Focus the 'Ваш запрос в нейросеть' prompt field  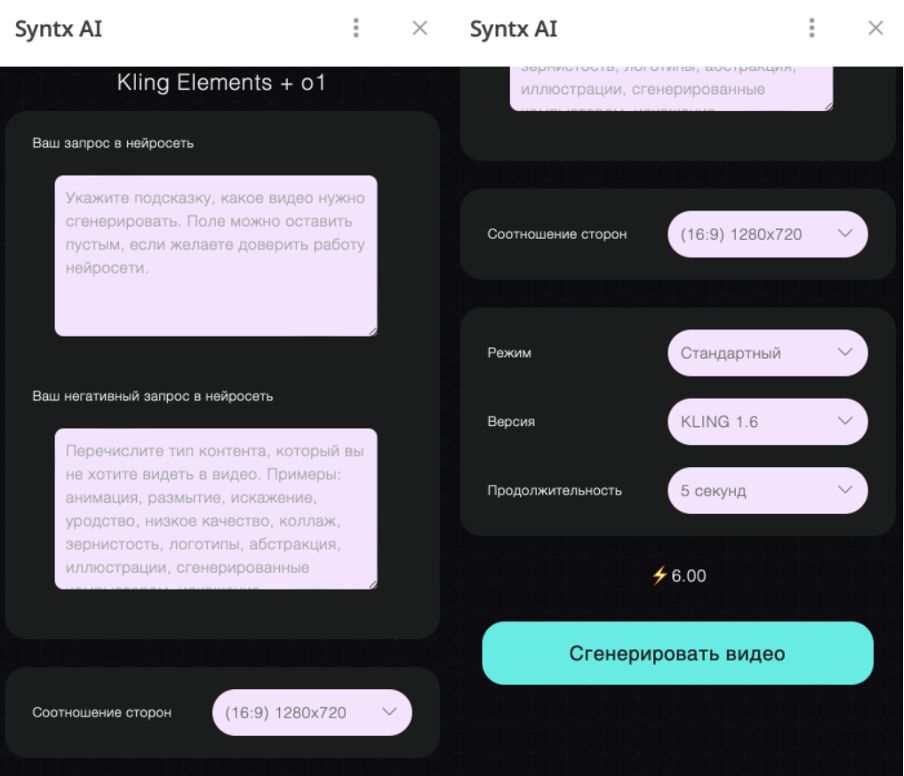215,256
